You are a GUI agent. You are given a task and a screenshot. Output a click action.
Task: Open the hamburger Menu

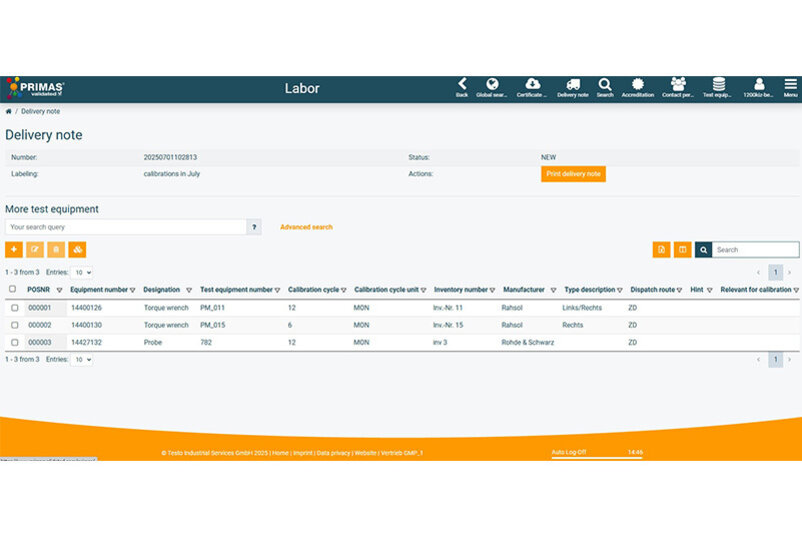[x=790, y=87]
